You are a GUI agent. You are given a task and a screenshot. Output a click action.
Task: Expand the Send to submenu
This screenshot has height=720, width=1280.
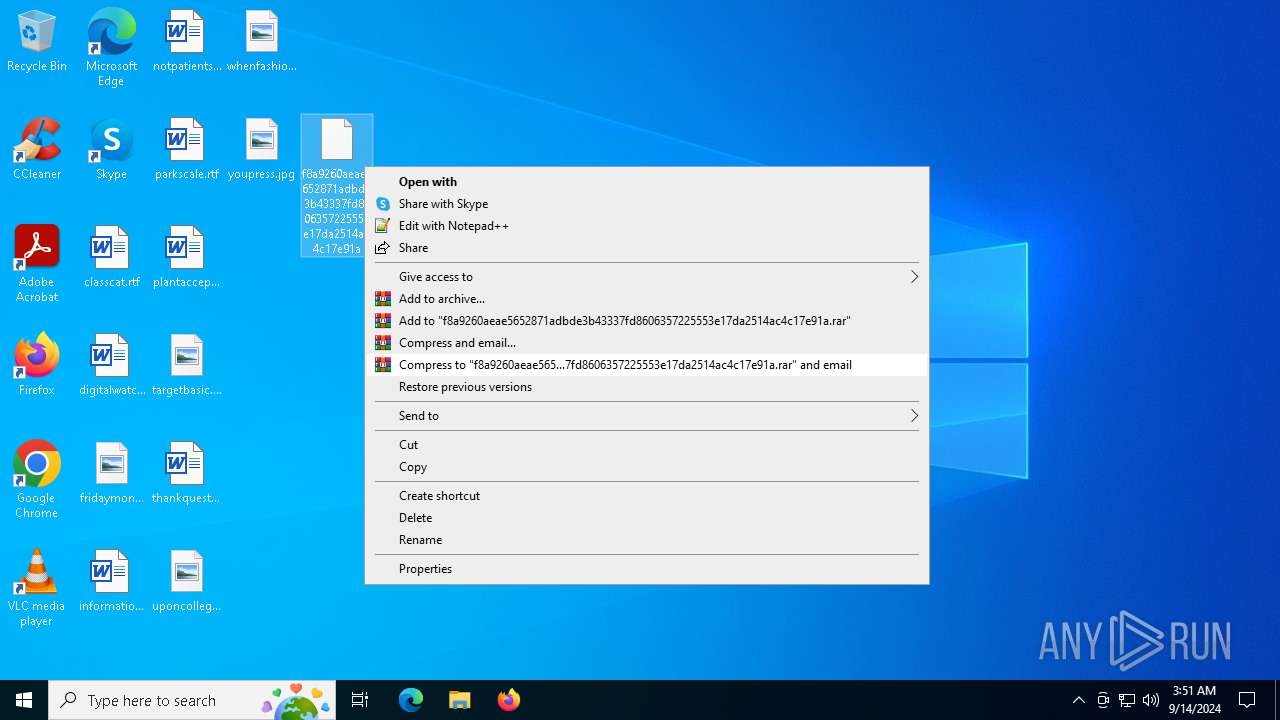point(646,416)
